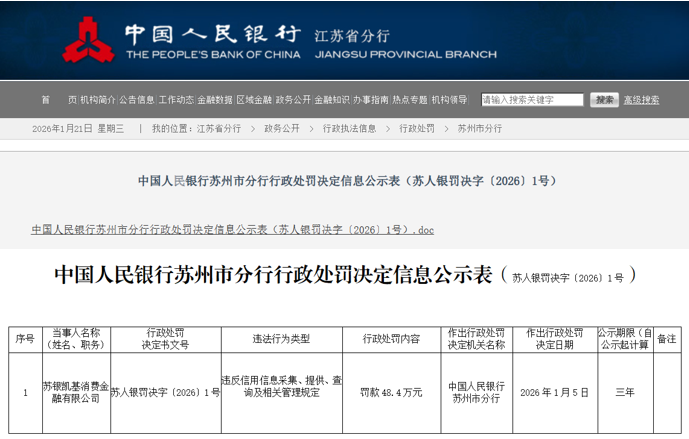Open the 机构领导 navigation item
689x439 pixels.
click(449, 100)
